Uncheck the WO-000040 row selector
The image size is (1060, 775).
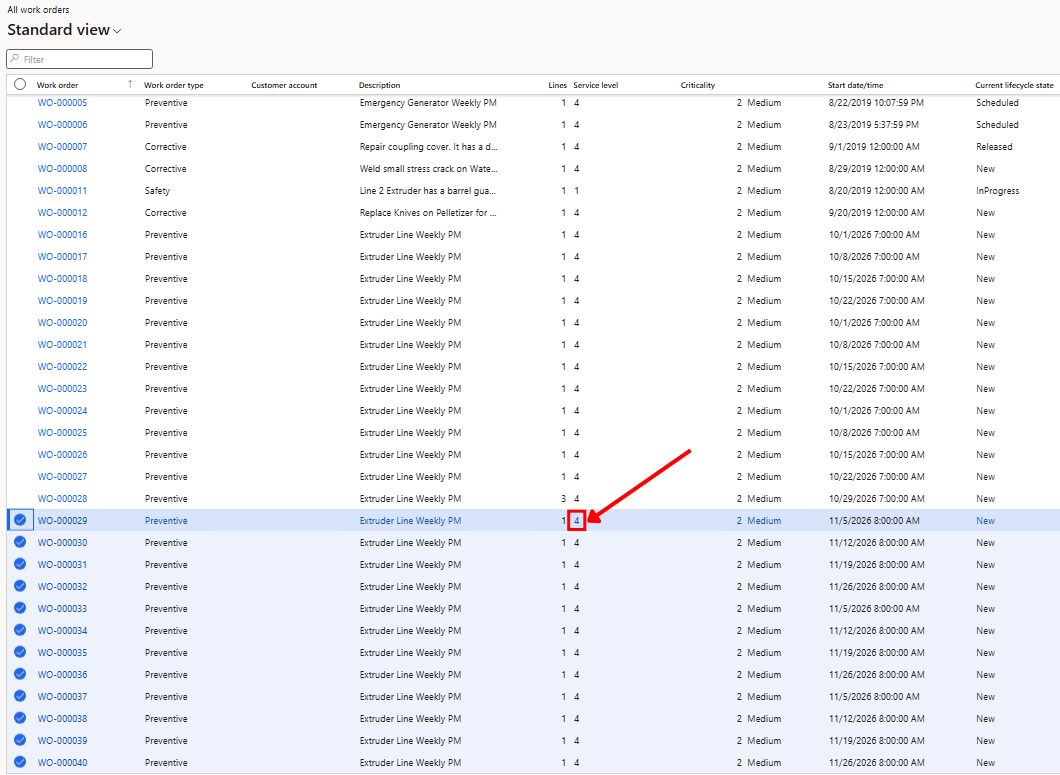click(20, 762)
